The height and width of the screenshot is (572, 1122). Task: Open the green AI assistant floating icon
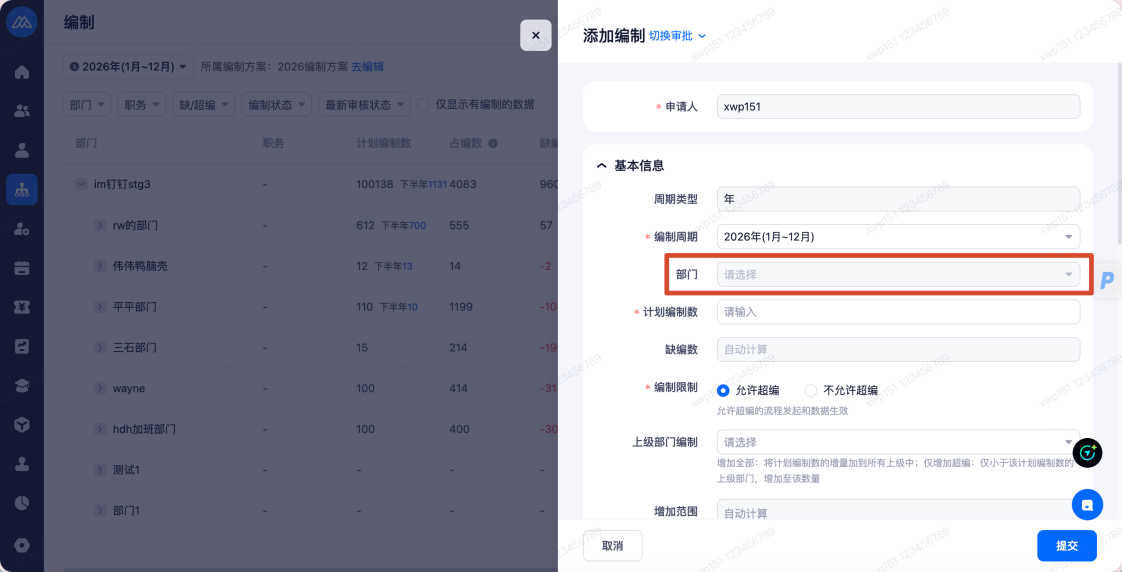point(1088,452)
